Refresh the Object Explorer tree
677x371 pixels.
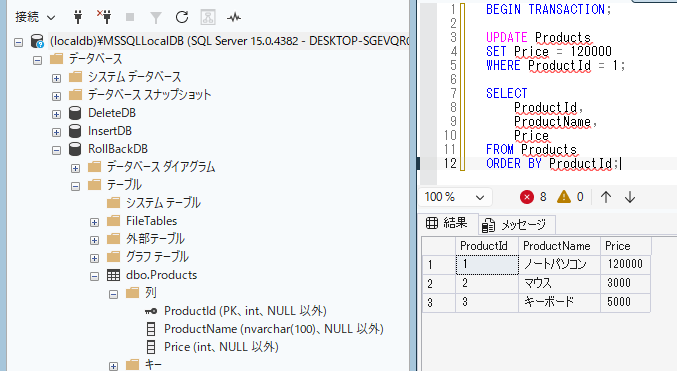182,17
